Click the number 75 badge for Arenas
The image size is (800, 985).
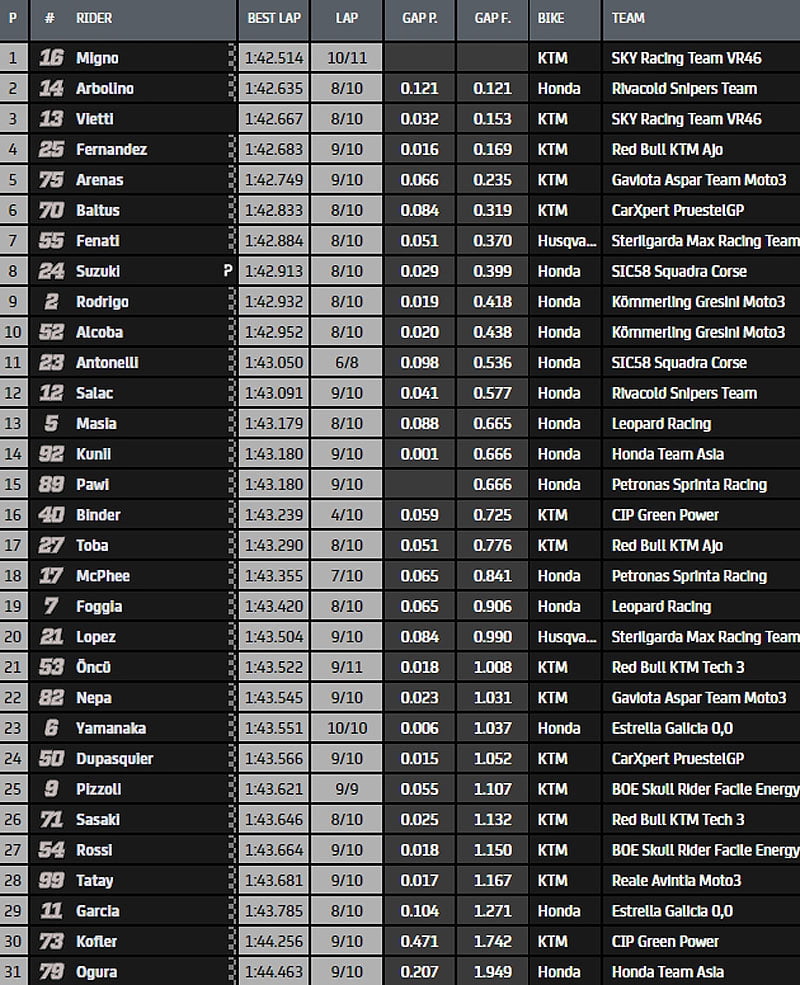click(51, 180)
